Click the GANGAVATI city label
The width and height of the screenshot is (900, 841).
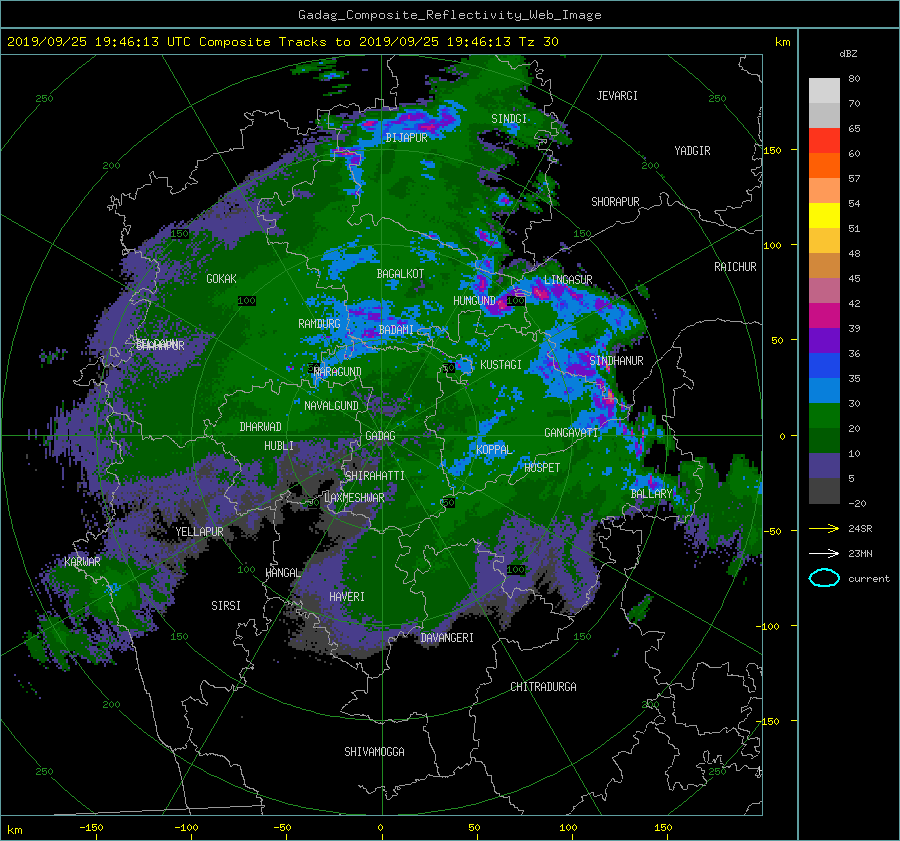click(571, 433)
